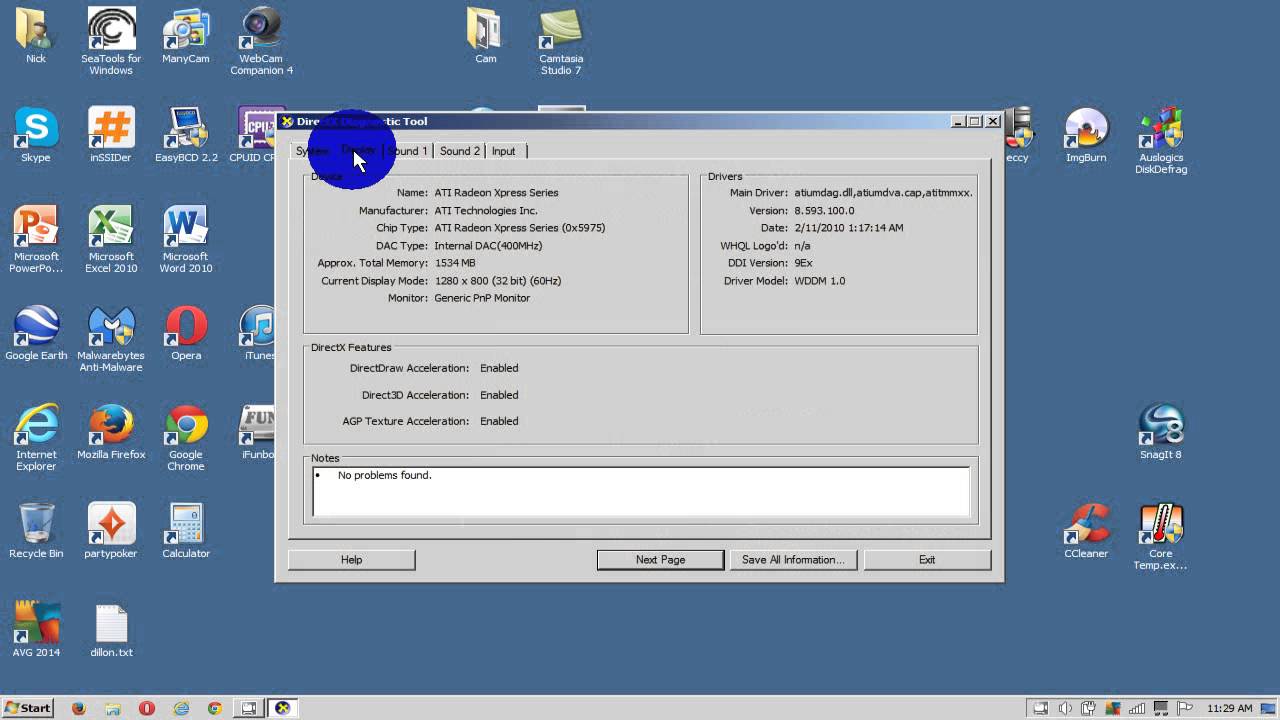The width and height of the screenshot is (1280, 720).
Task: Open dillon.txt file on desktop
Action: pos(111,630)
